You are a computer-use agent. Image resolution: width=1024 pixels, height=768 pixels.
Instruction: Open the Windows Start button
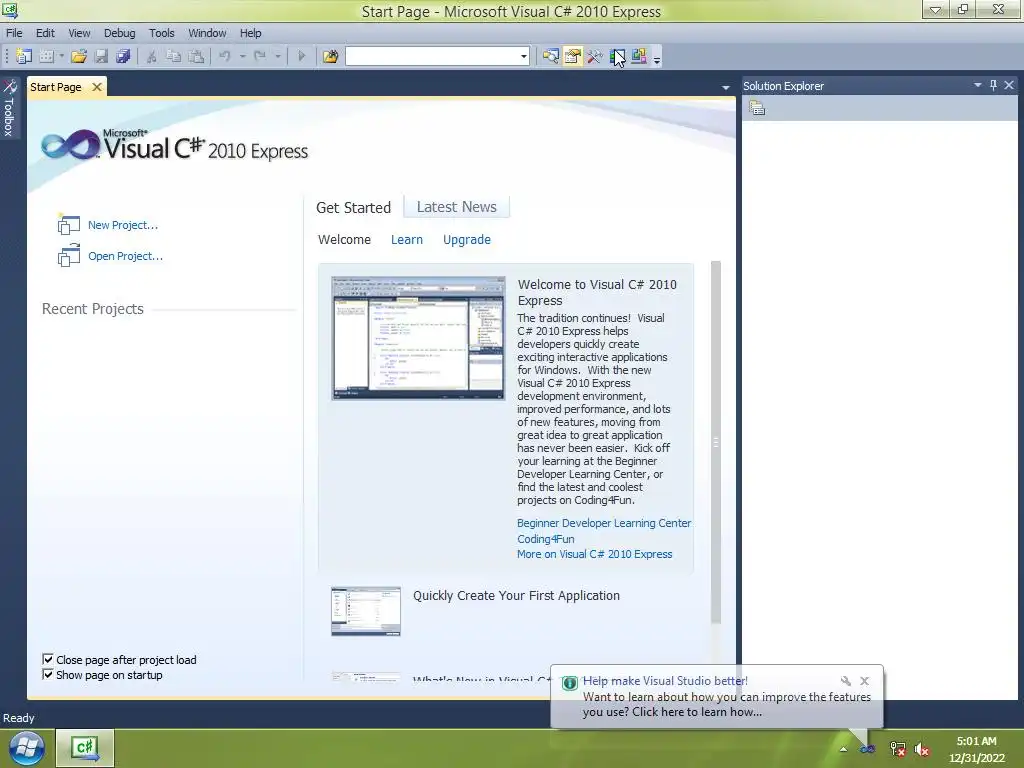[x=26, y=748]
